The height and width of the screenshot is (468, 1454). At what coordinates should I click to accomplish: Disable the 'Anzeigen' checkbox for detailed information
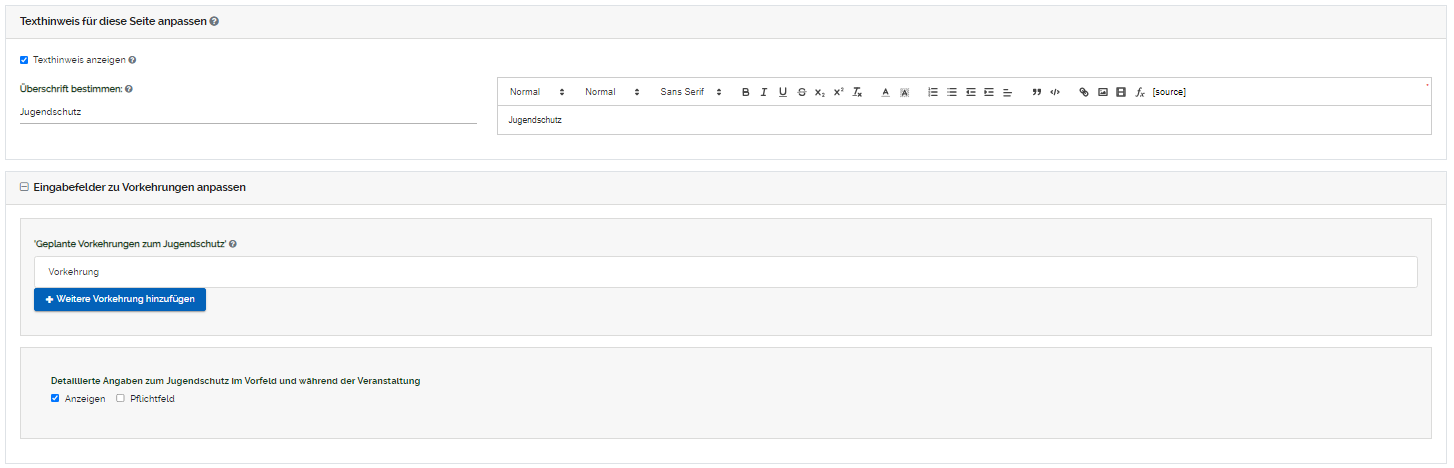(55, 399)
